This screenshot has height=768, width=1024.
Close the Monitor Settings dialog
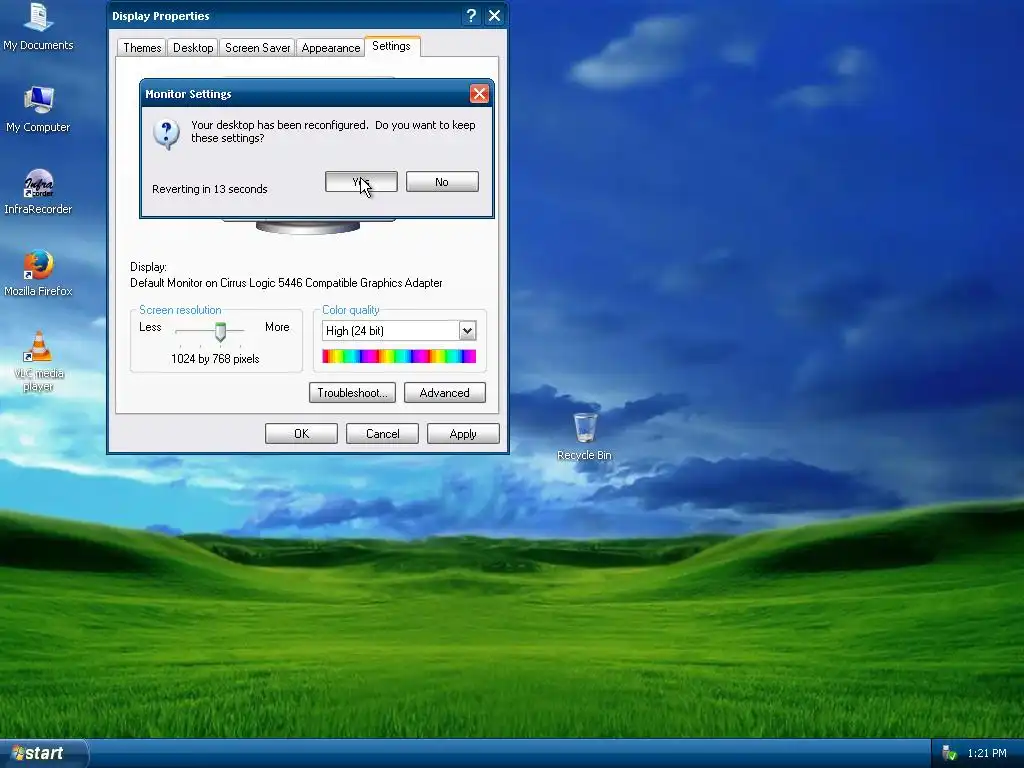pyautogui.click(x=479, y=93)
